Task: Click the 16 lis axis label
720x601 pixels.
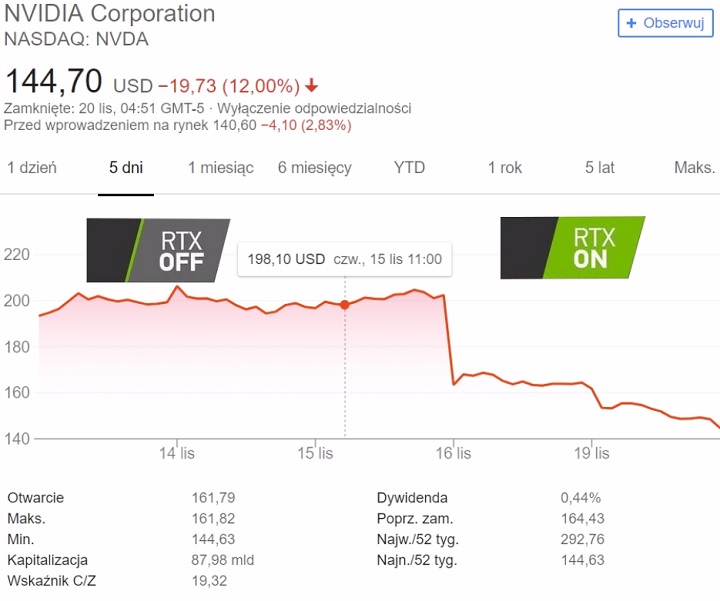Action: coord(454,453)
